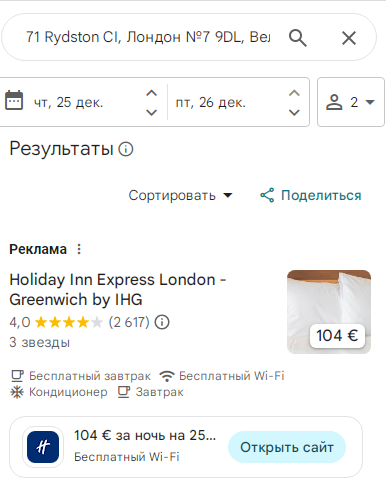Click the 3 звезды text

40,342
